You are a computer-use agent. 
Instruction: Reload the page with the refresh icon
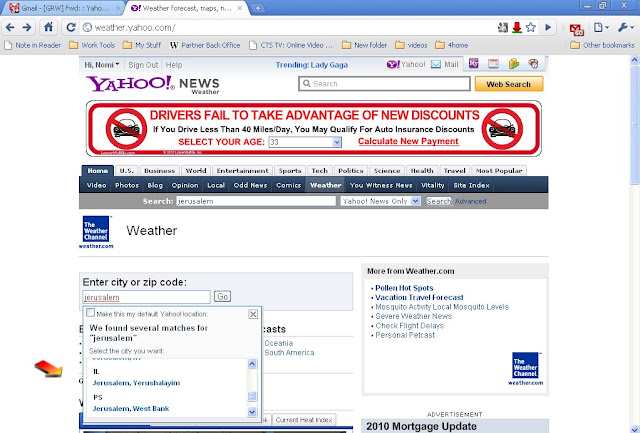click(x=71, y=27)
